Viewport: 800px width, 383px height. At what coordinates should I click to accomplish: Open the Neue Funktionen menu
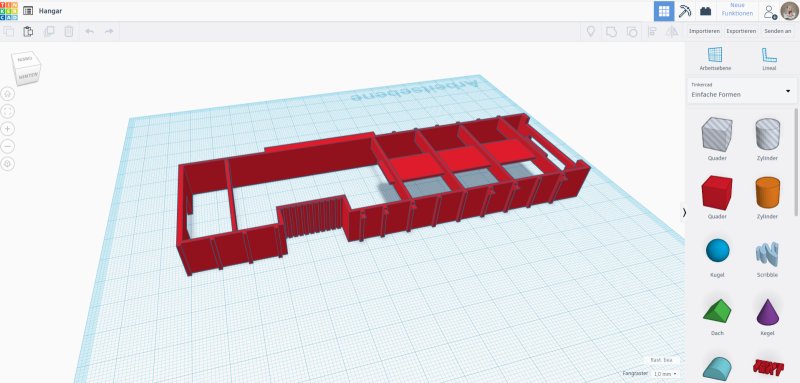point(737,9)
